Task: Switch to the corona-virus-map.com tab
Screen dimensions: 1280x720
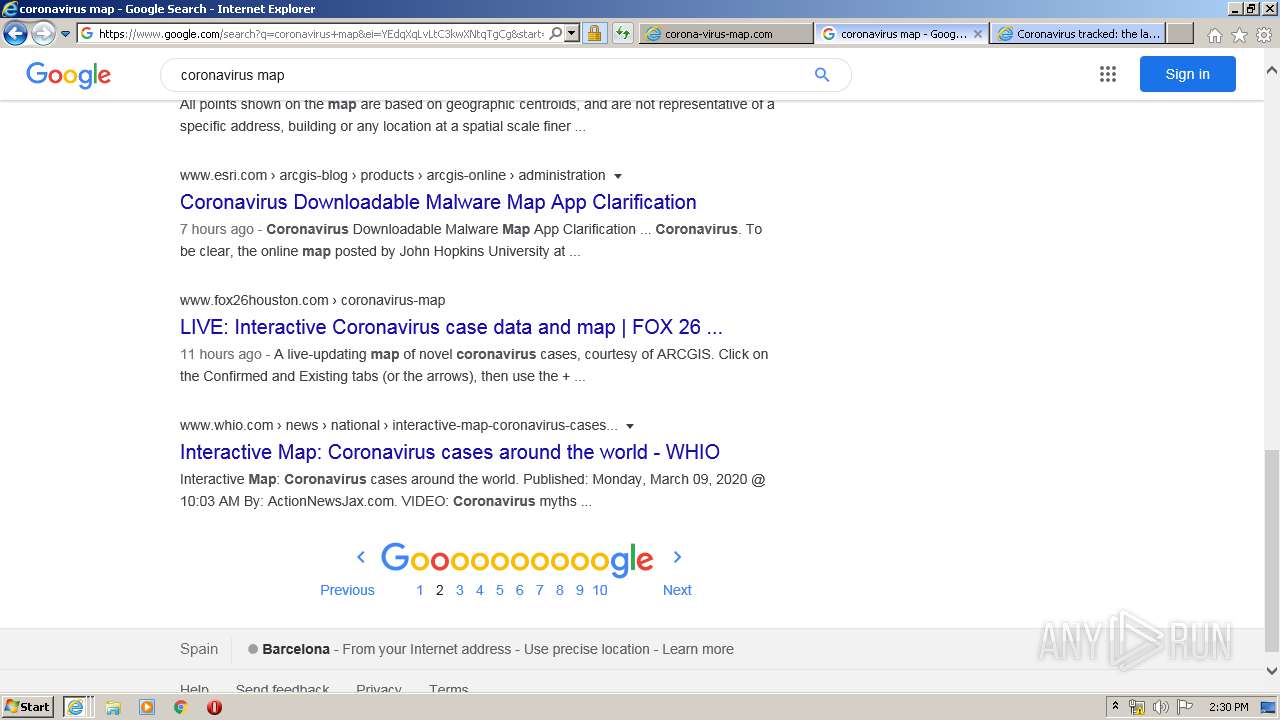Action: coord(726,33)
